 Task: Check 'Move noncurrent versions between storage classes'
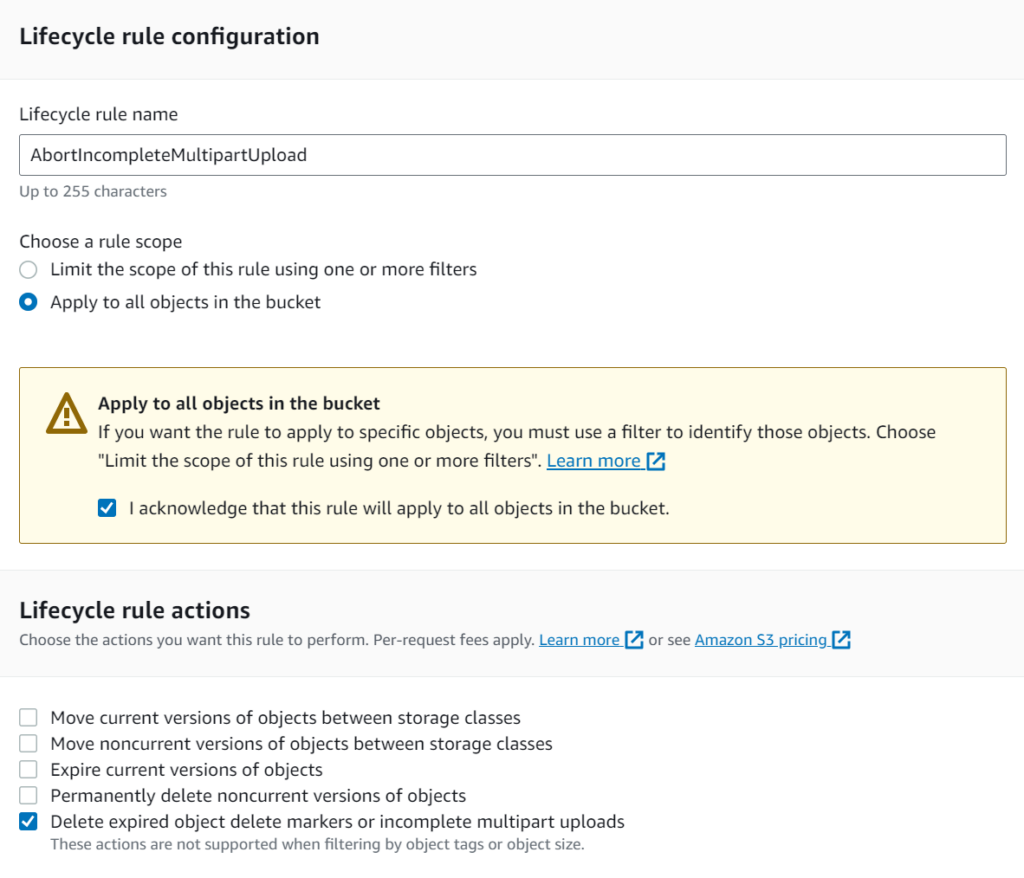point(29,744)
